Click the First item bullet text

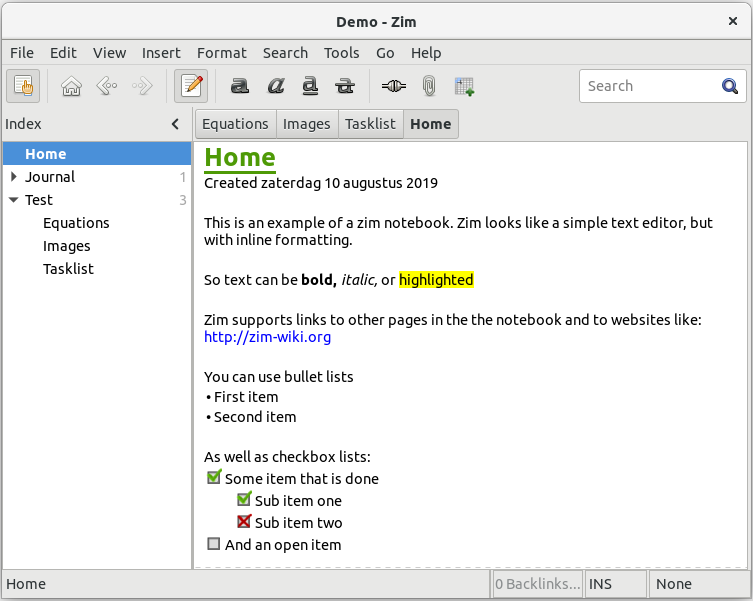coord(246,397)
